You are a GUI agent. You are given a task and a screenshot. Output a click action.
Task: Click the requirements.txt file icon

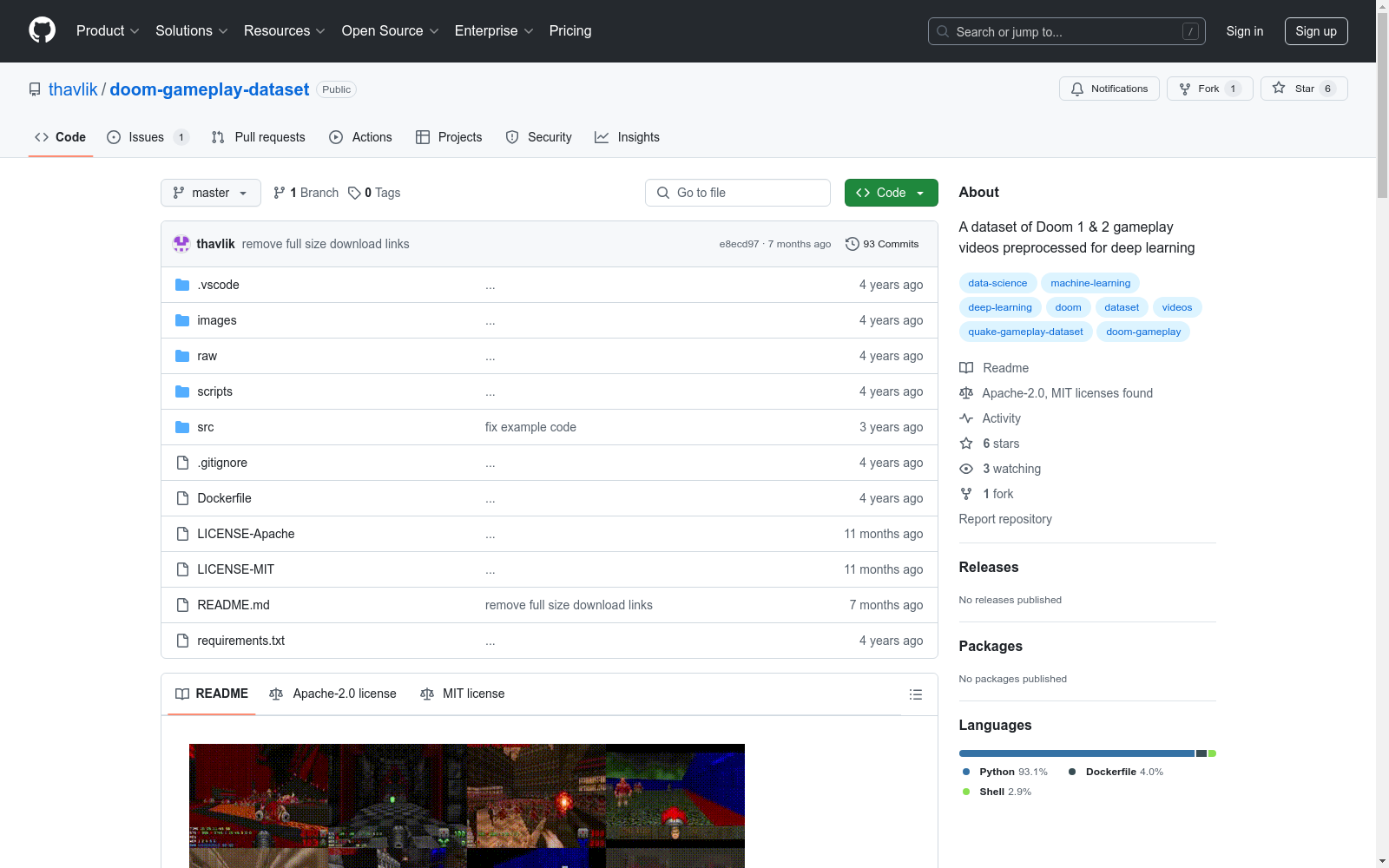182,641
